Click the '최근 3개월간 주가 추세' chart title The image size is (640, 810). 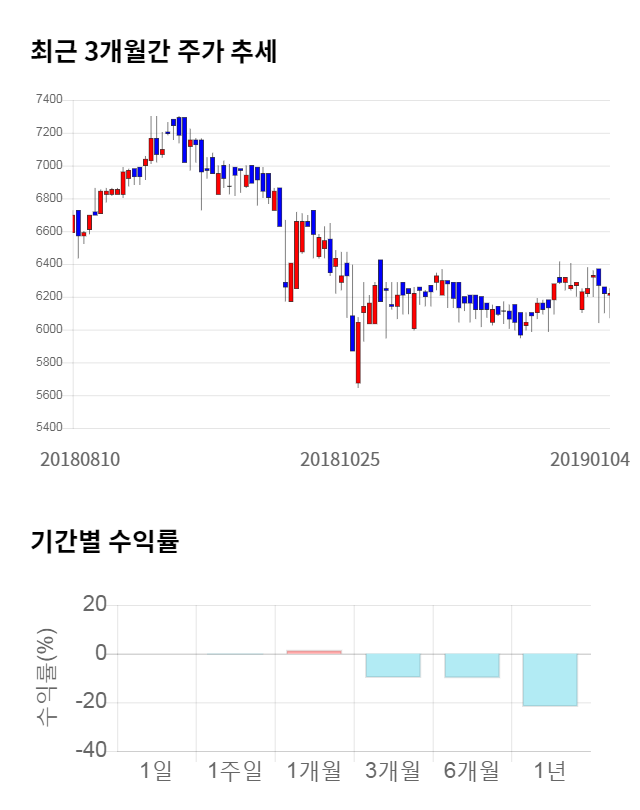153,51
